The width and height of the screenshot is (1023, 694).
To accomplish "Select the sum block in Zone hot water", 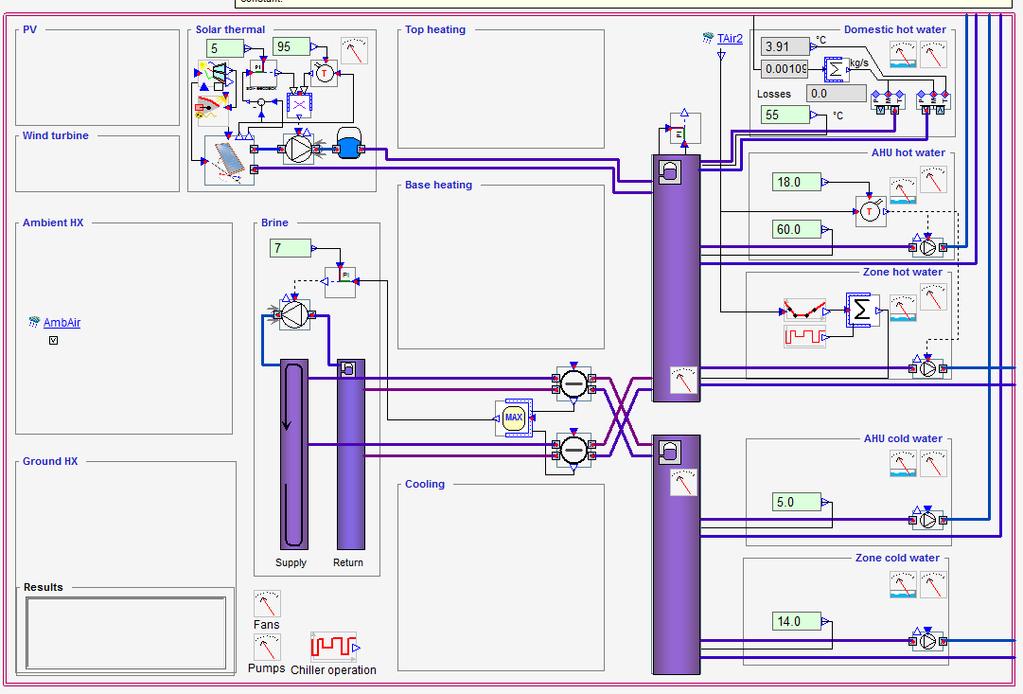I will click(862, 310).
